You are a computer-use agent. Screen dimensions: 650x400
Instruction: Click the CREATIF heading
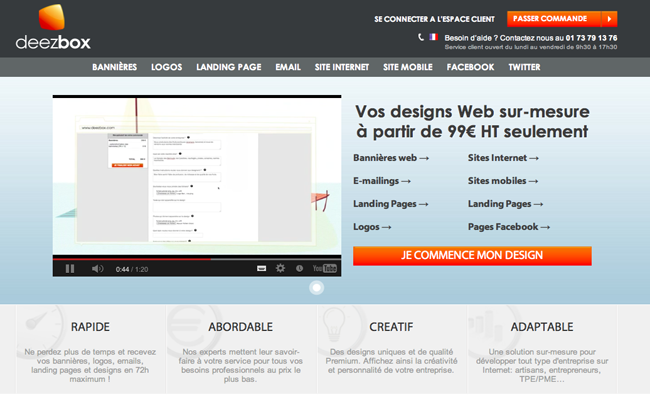pos(391,327)
